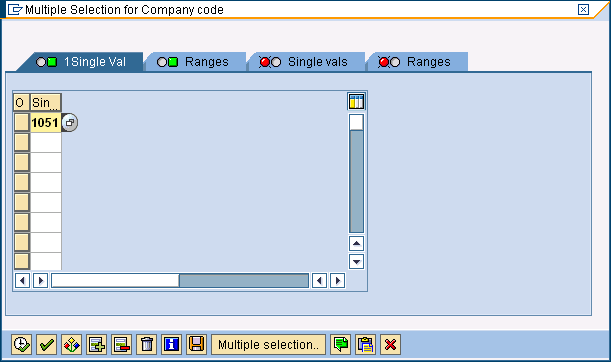This screenshot has width=611, height=362.
Task: Select the row selector beside value 1051
Action: tap(21, 122)
